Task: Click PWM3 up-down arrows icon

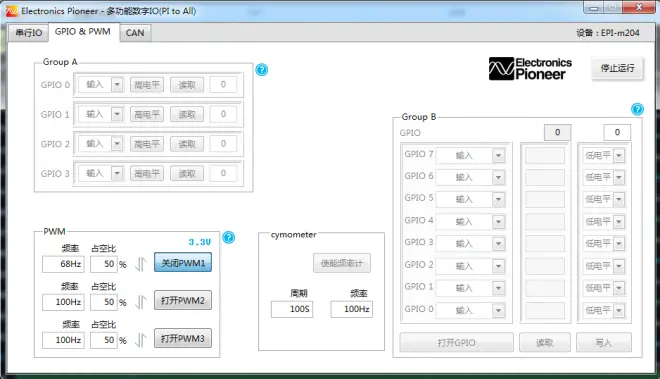Action: (x=141, y=340)
